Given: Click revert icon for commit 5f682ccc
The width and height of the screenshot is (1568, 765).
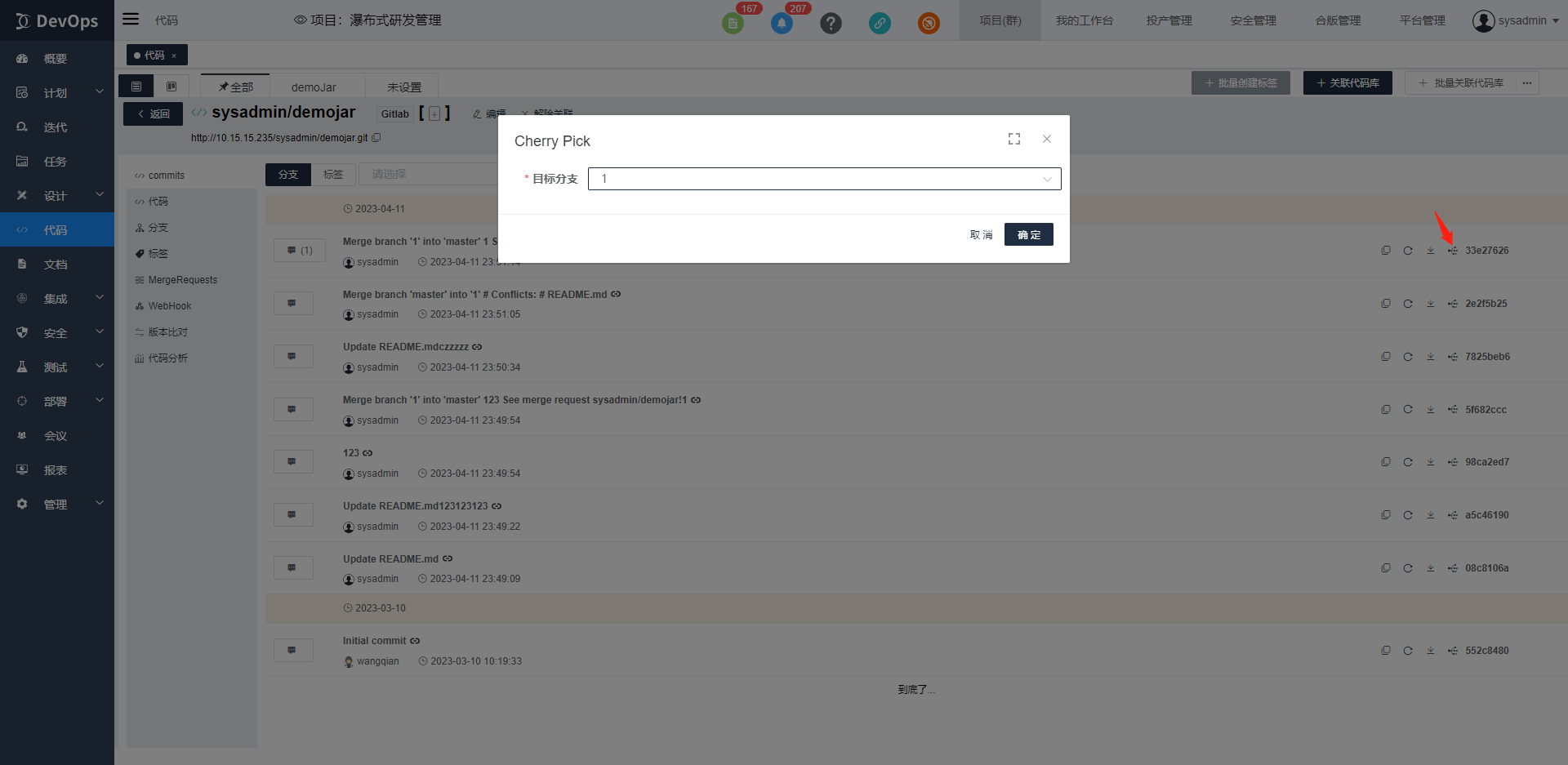Looking at the screenshot, I should point(1408,410).
